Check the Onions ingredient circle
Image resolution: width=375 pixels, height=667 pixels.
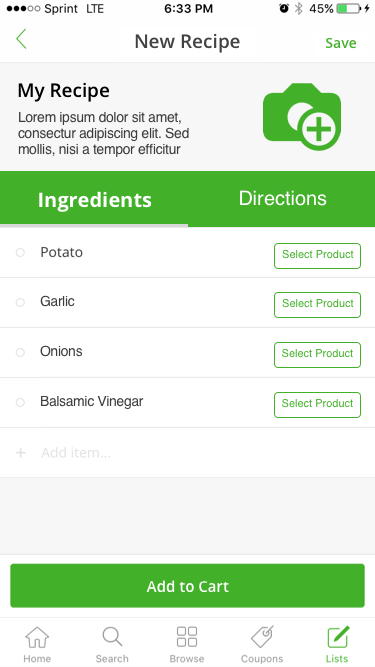coord(20,353)
